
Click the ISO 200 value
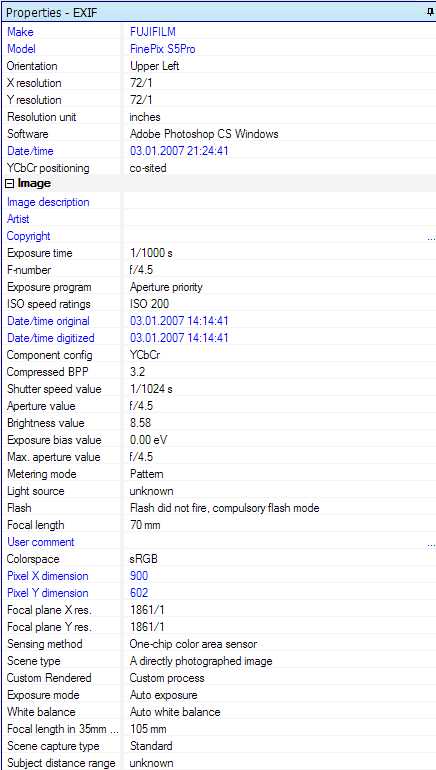tap(149, 304)
